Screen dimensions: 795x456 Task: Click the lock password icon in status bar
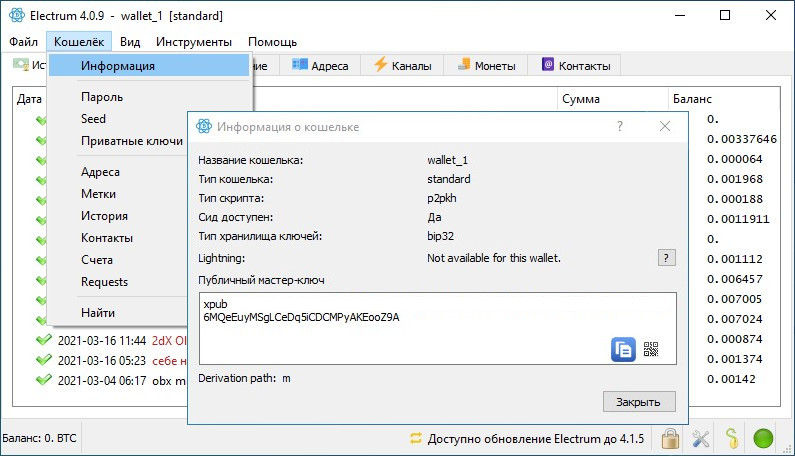(670, 438)
